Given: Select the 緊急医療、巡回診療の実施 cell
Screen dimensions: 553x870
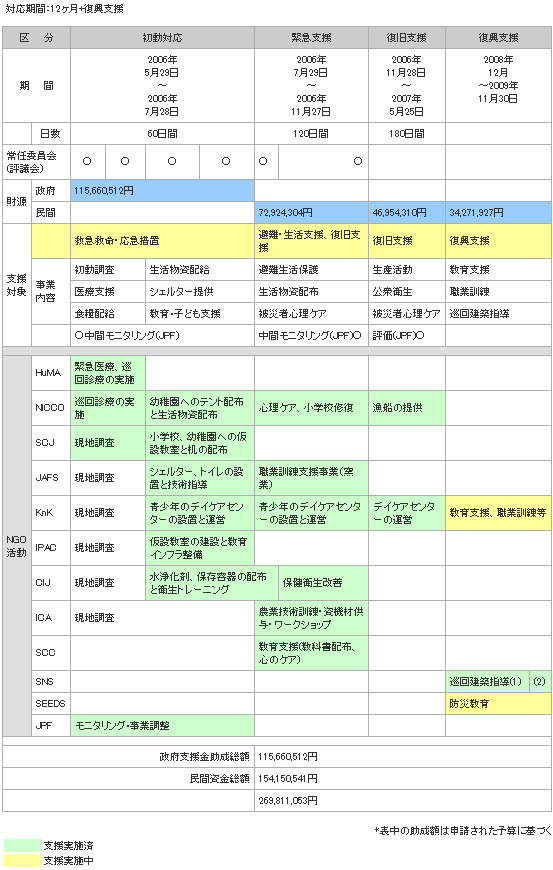Looking at the screenshot, I should click(108, 373).
